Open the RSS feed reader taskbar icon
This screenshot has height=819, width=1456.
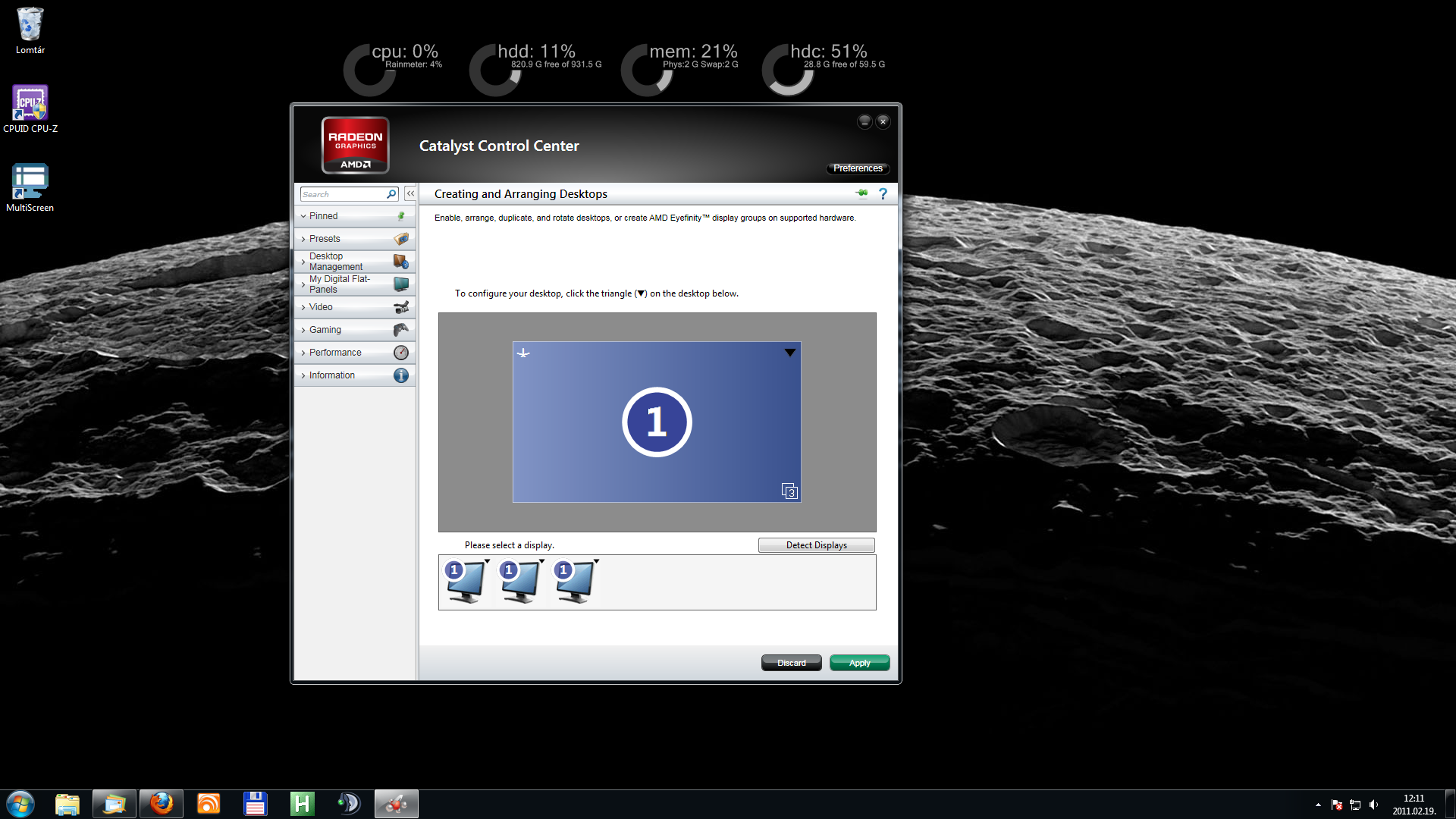click(209, 804)
